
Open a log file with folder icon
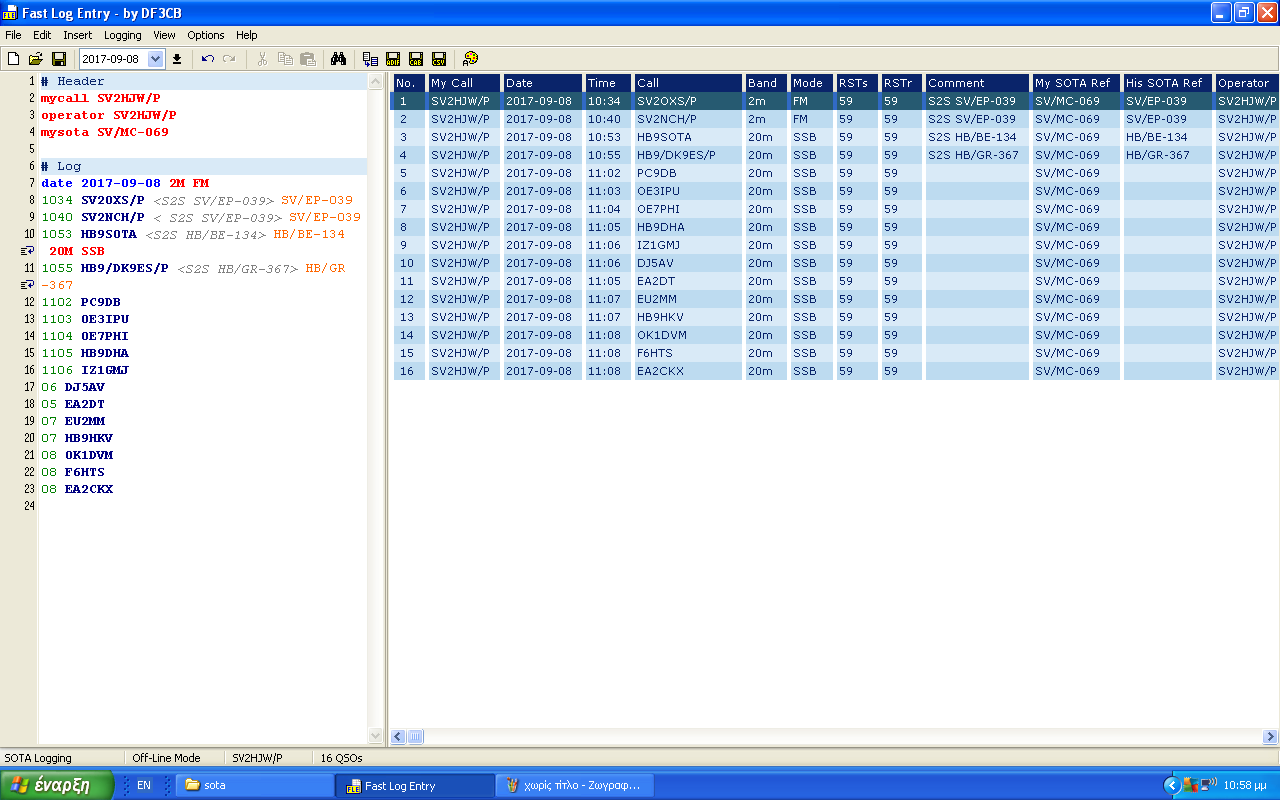click(x=36, y=59)
